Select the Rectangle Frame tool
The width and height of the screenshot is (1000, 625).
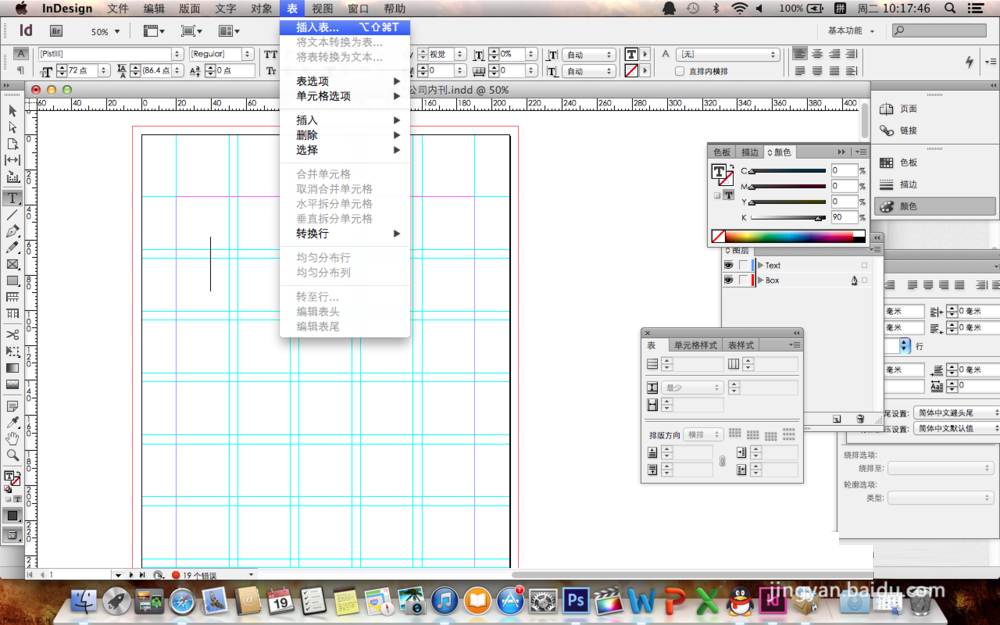pos(12,264)
